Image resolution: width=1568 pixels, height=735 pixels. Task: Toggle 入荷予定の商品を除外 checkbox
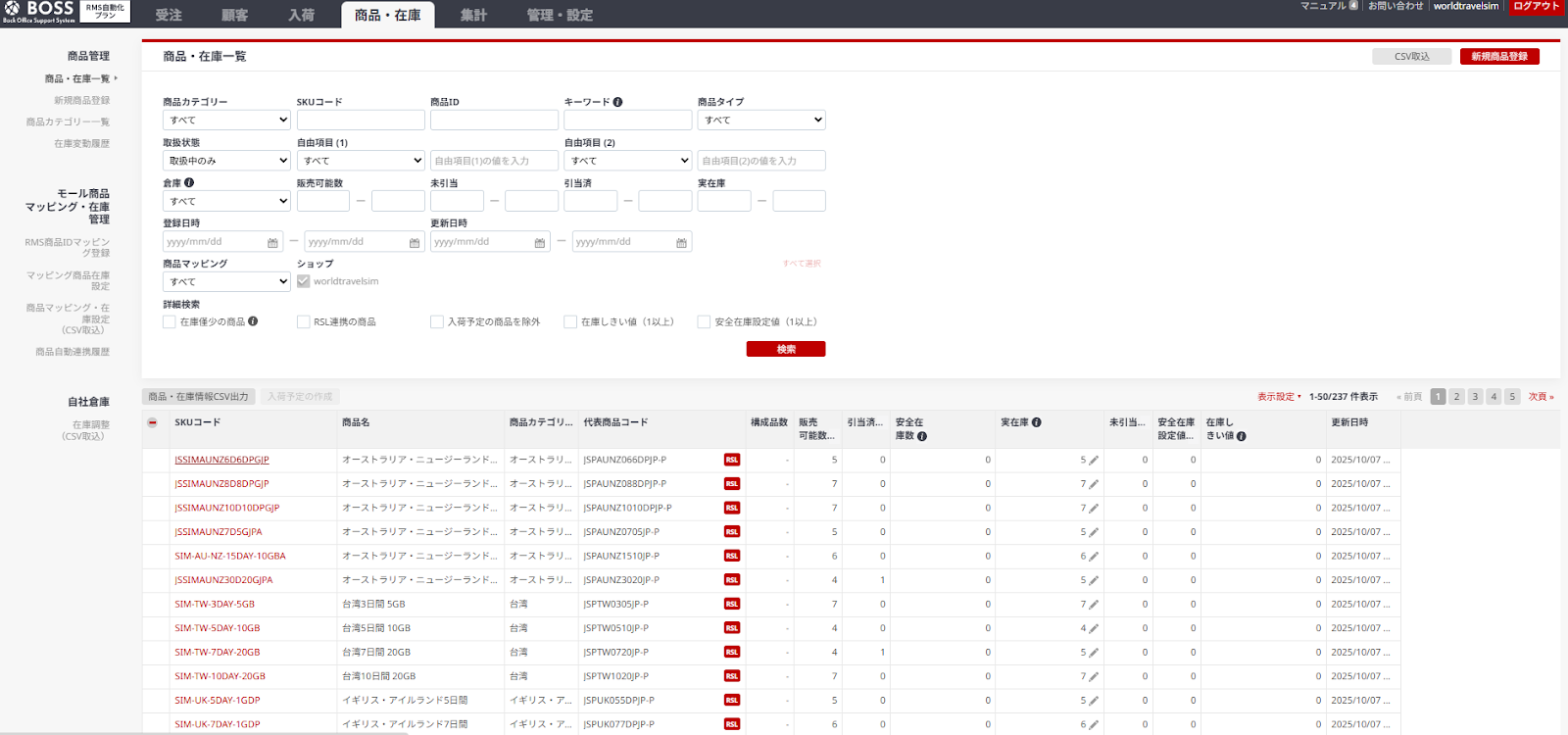(437, 321)
